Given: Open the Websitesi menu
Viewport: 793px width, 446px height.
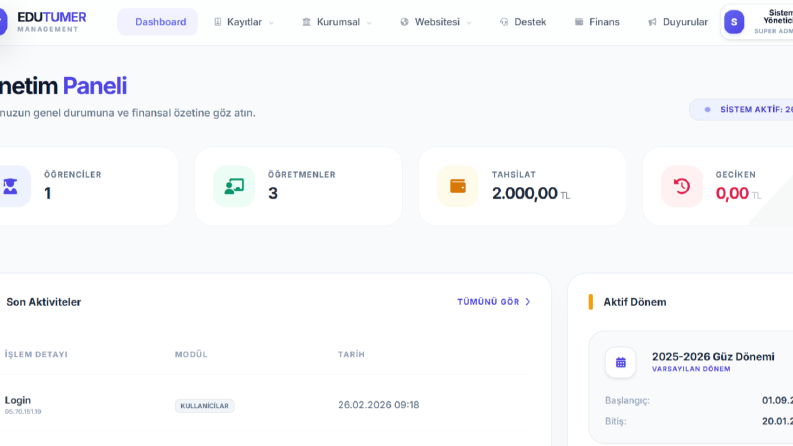Looking at the screenshot, I should [x=436, y=22].
